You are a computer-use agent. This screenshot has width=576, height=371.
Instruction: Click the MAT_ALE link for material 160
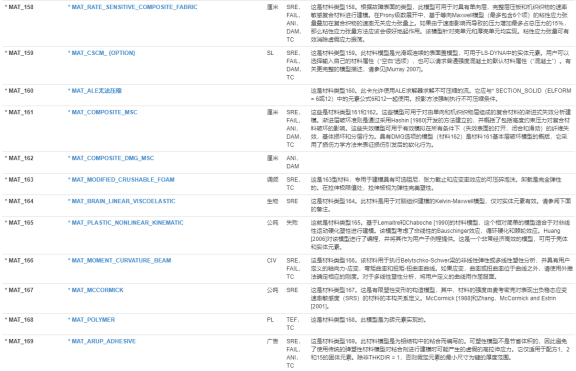click(95, 91)
